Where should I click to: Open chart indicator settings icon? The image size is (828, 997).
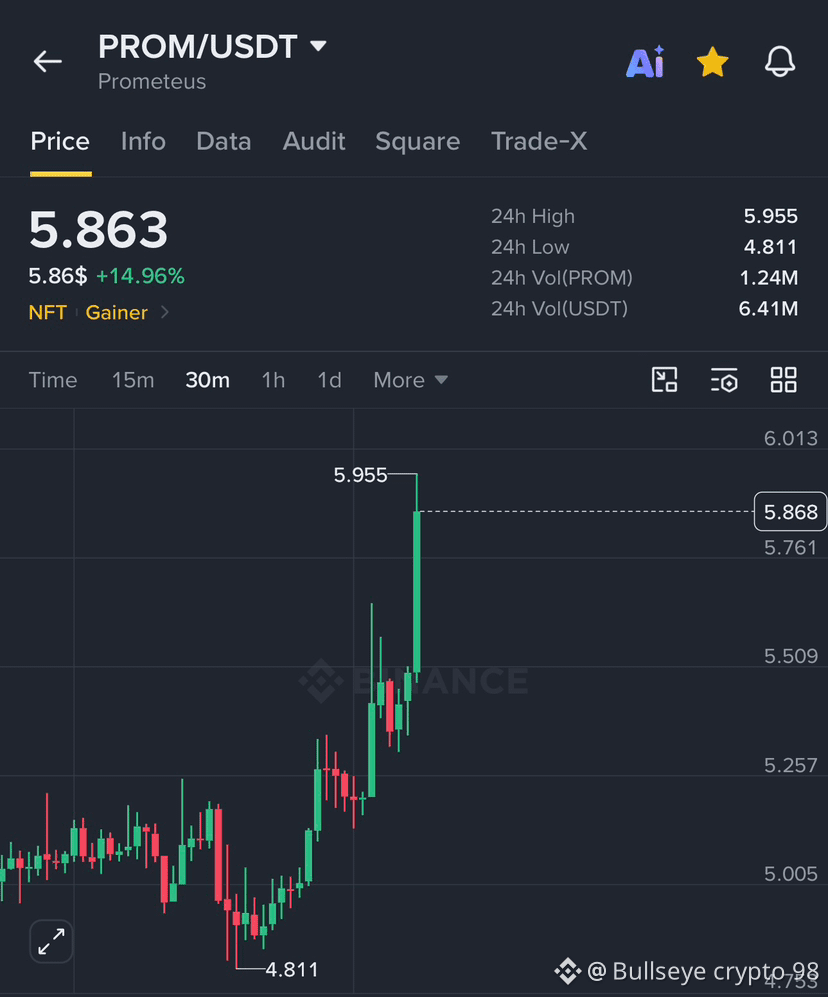tap(724, 380)
